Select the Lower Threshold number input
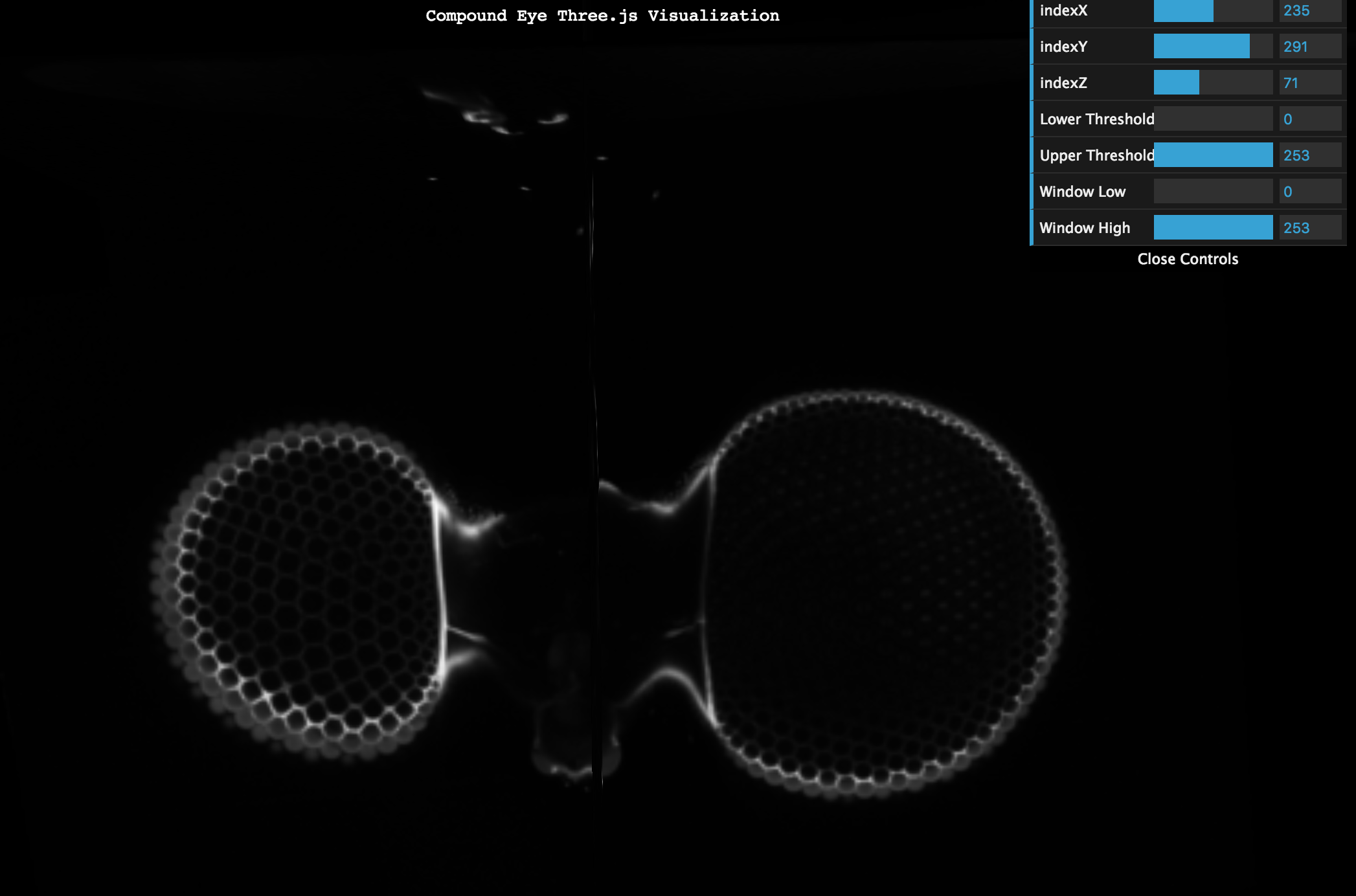Screen dimensions: 1356x896 tap(1309, 119)
